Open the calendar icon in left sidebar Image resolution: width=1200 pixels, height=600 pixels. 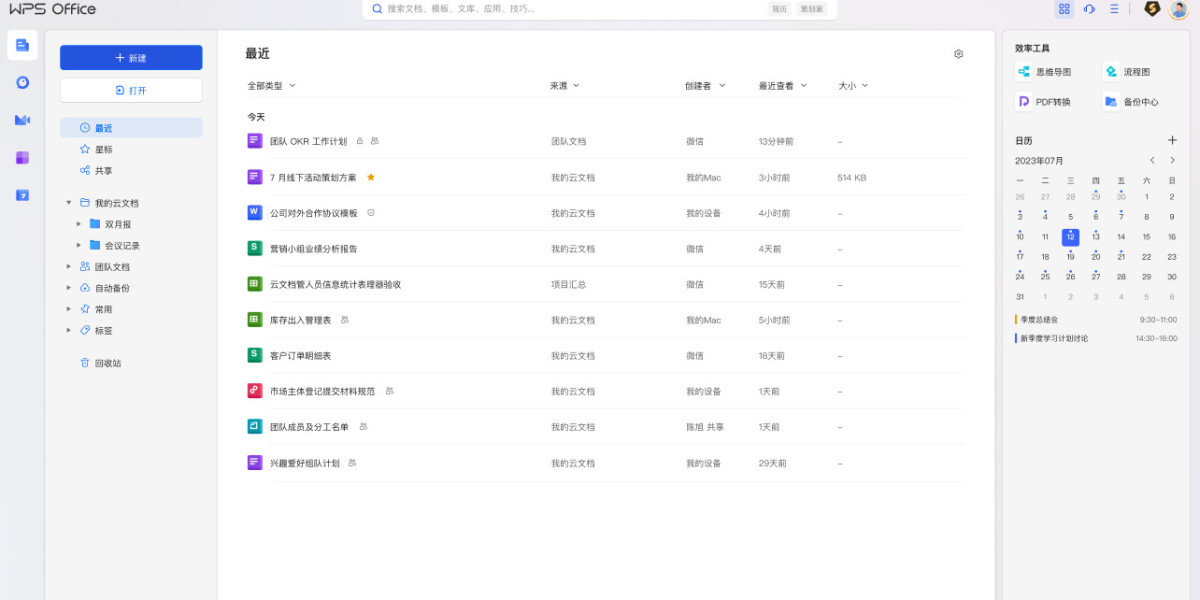tap(22, 195)
